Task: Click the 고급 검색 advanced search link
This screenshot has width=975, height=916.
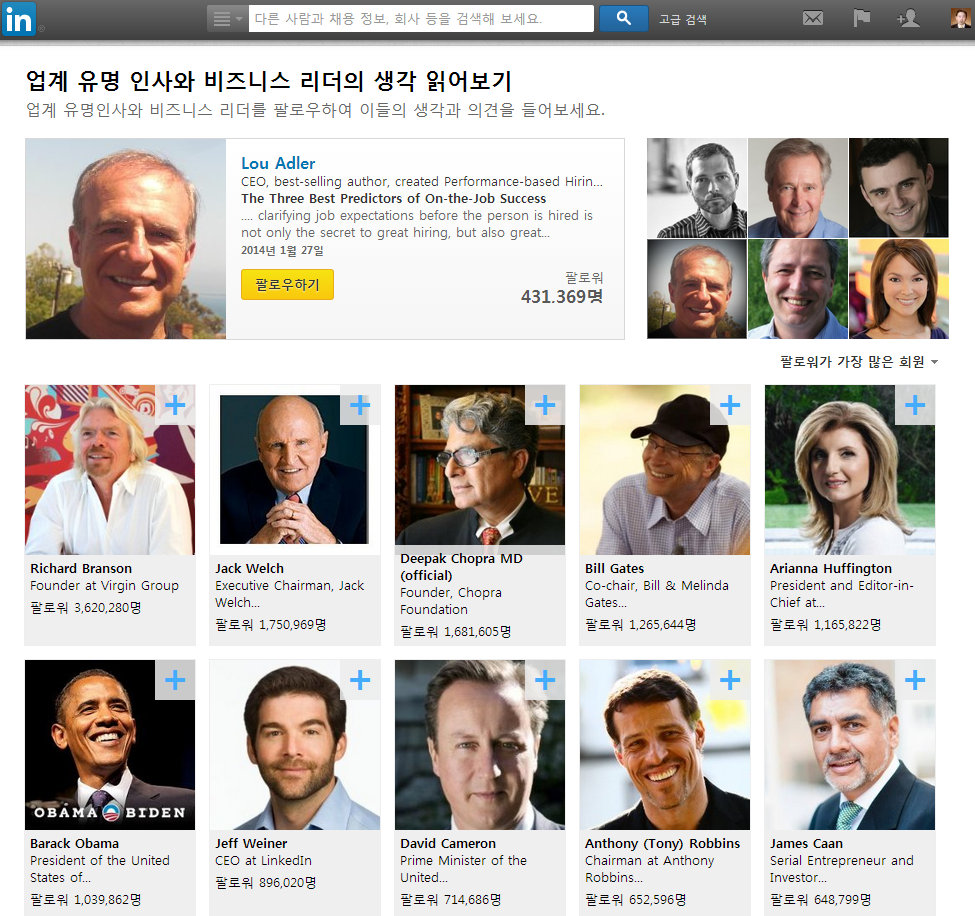Action: click(683, 19)
